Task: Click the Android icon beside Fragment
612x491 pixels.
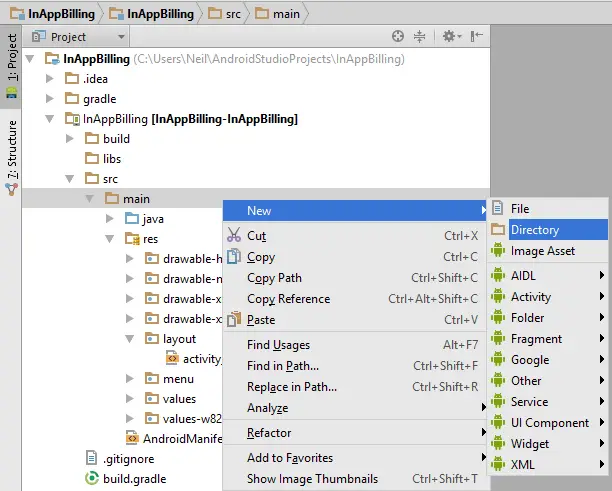Action: click(x=498, y=338)
